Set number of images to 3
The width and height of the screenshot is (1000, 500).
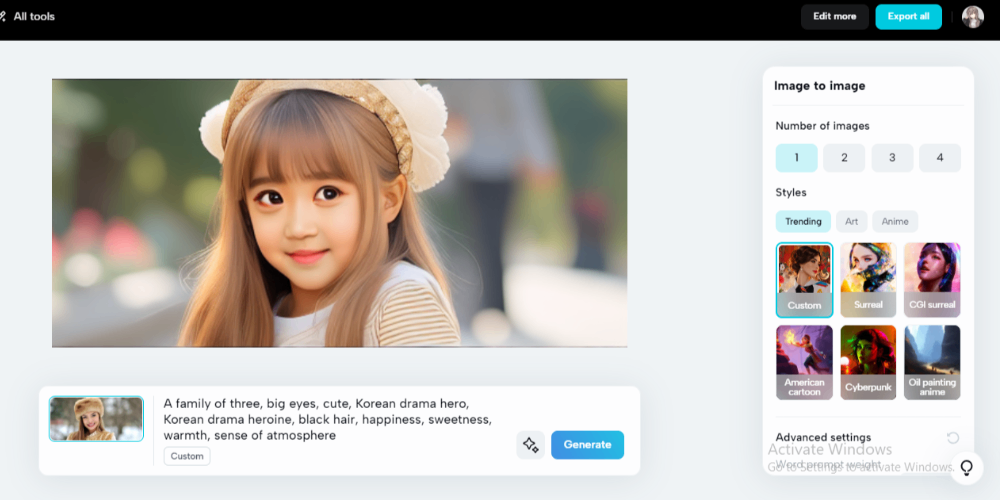[x=892, y=158]
